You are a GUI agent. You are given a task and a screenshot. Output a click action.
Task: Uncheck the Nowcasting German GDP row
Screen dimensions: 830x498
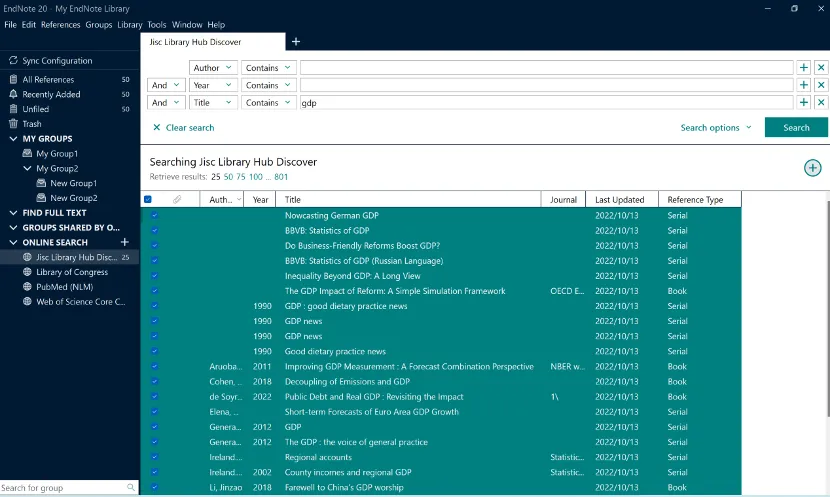(155, 215)
